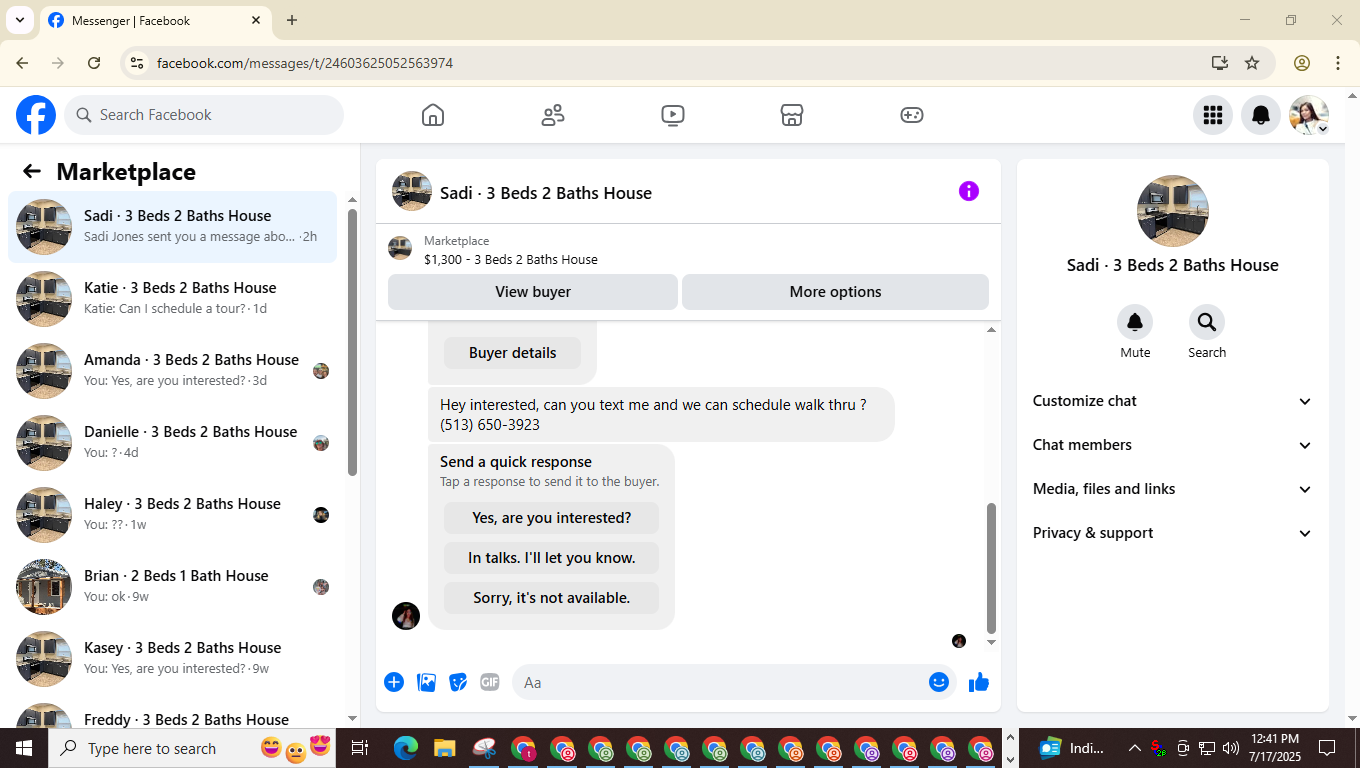
Task: Send quick reply "In talks. I'll let you know."
Action: click(x=551, y=558)
